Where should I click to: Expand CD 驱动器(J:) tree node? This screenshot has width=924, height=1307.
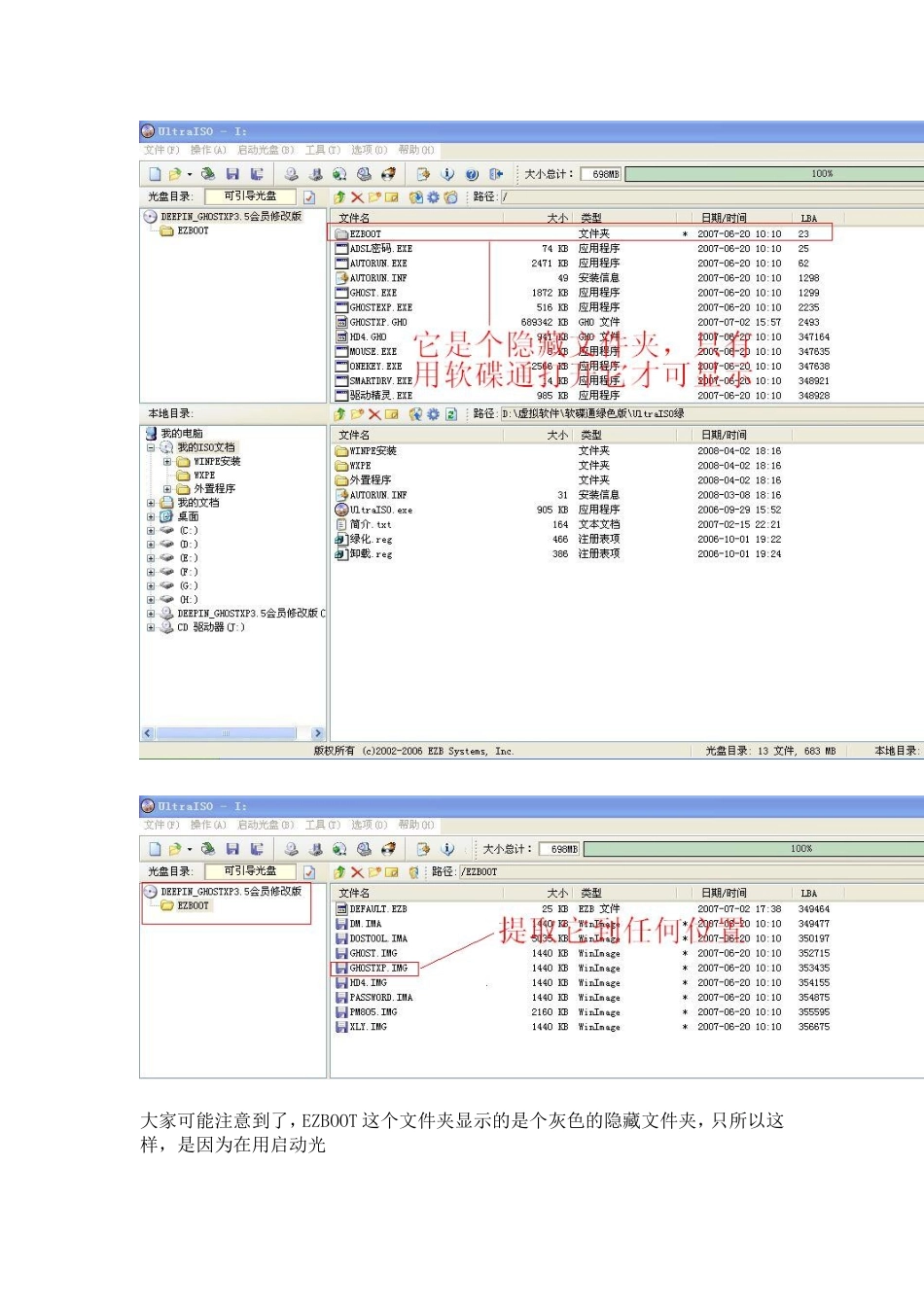pos(151,628)
